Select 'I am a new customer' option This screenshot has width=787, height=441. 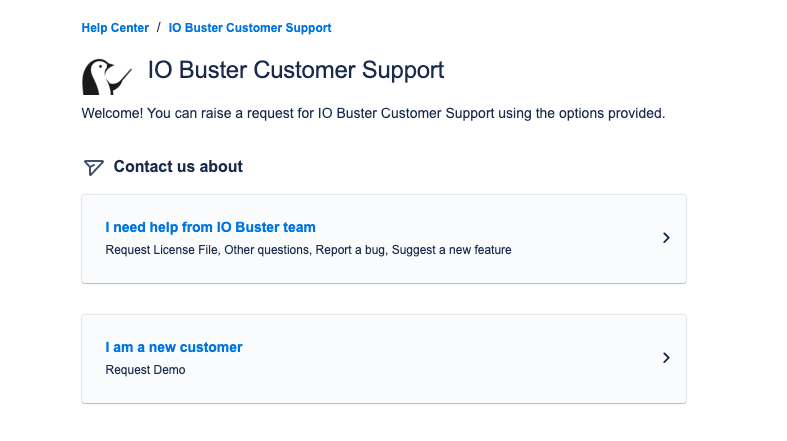[x=174, y=347]
